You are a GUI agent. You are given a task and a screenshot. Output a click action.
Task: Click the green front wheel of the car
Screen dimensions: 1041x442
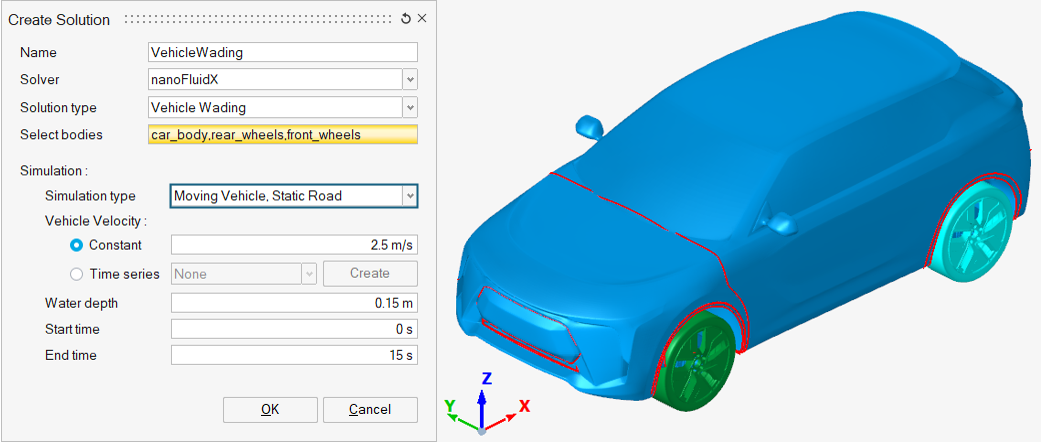[694, 360]
